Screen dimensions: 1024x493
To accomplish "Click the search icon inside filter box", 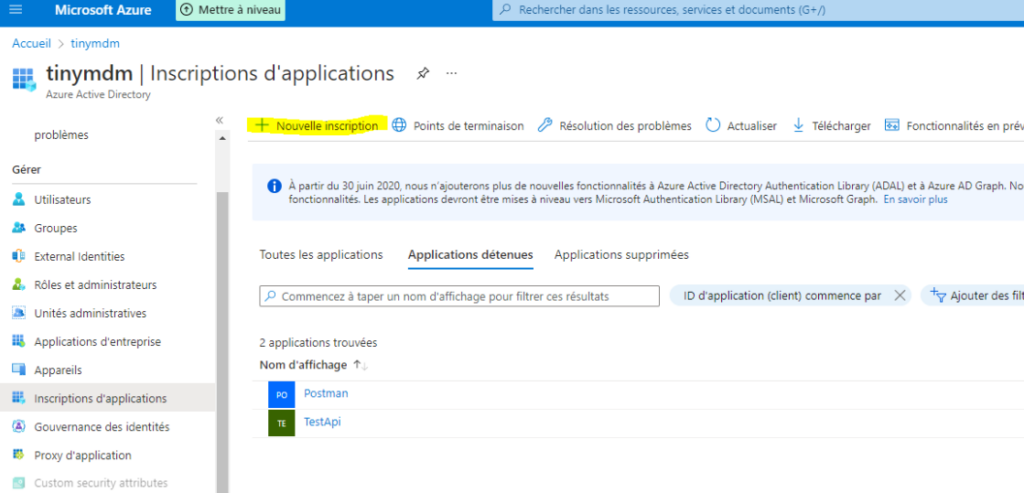I will point(271,296).
